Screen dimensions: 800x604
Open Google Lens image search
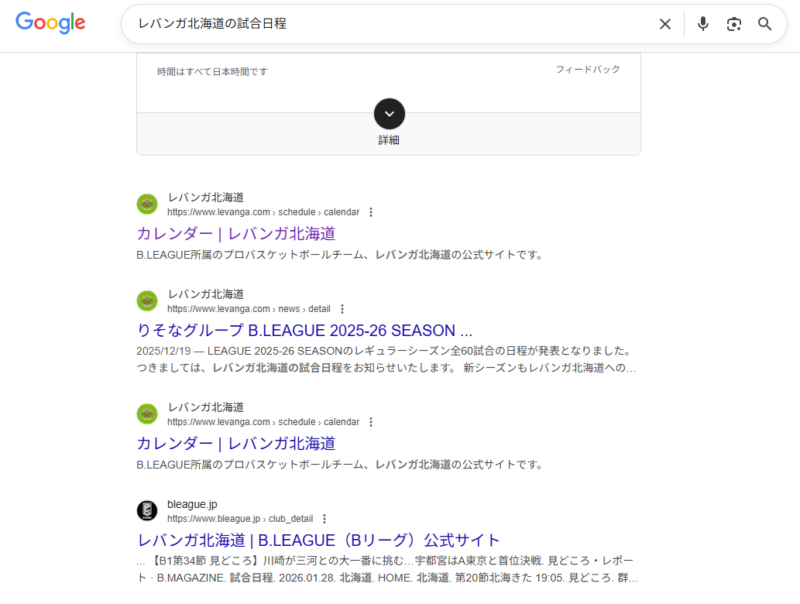[734, 24]
